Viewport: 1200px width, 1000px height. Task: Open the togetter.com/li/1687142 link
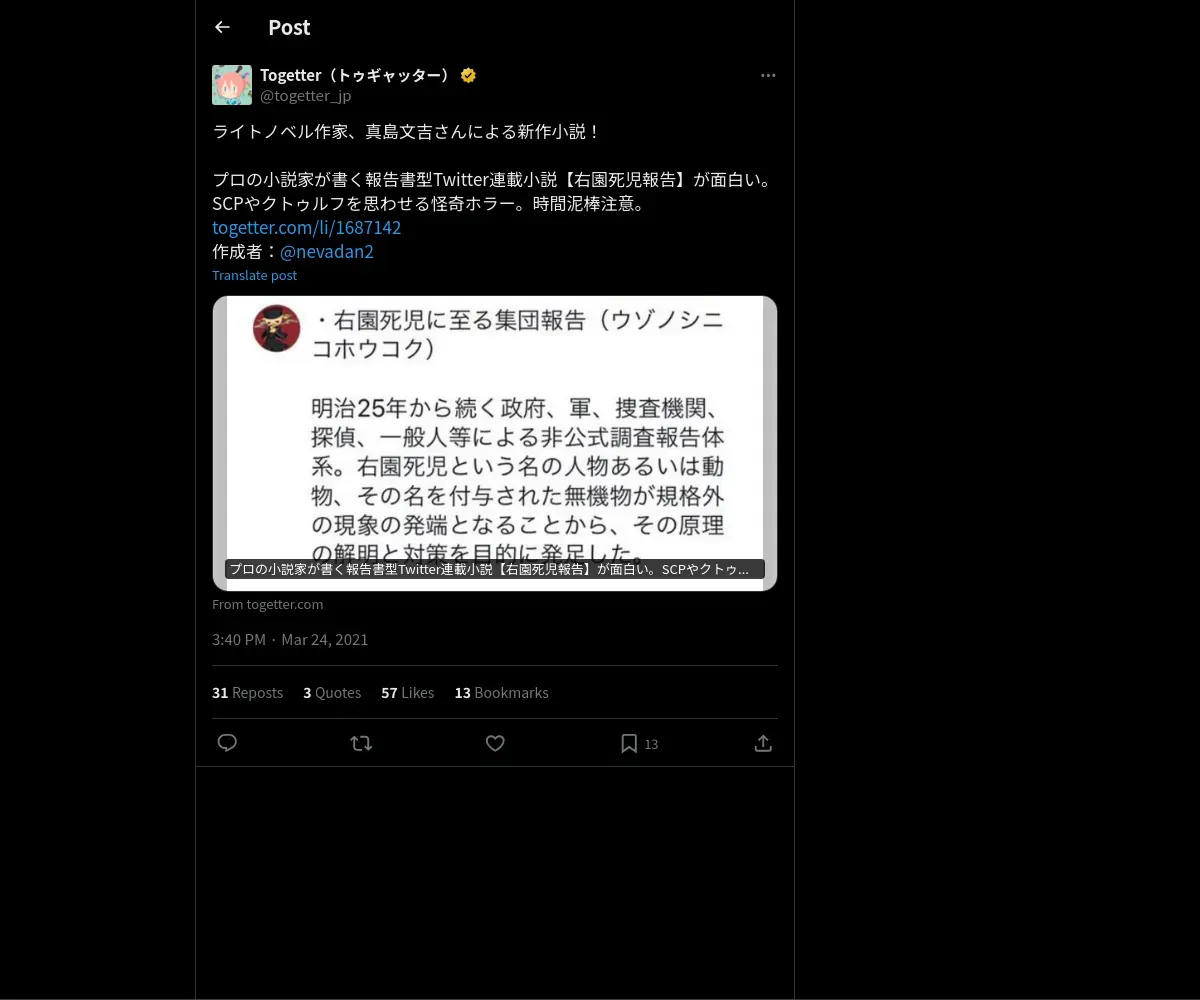[307, 227]
